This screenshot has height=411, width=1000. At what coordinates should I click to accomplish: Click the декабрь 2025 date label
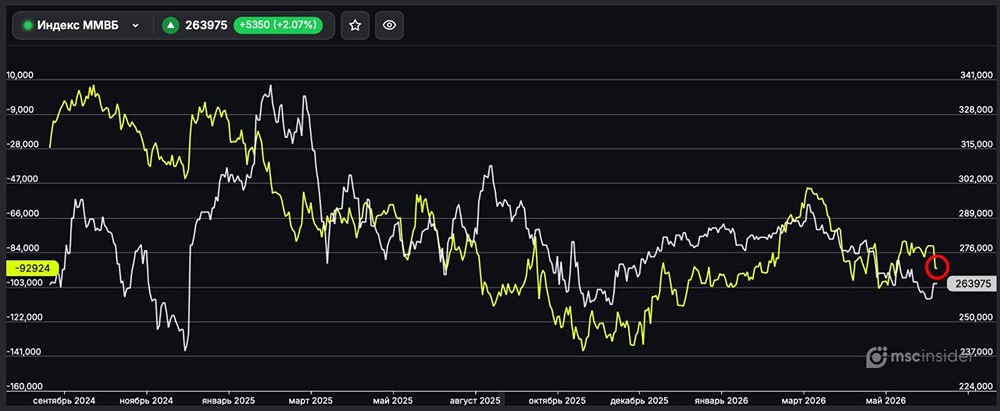[640, 400]
